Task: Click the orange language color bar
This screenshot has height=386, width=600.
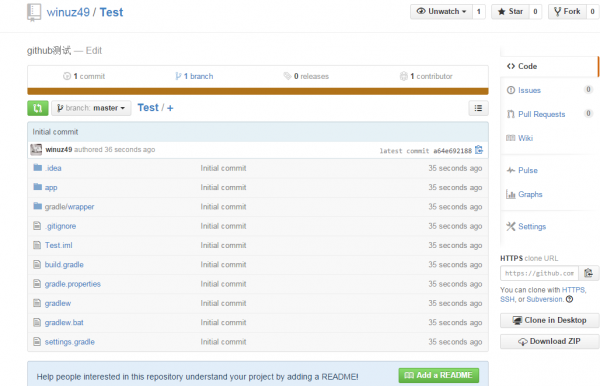Action: click(x=258, y=91)
